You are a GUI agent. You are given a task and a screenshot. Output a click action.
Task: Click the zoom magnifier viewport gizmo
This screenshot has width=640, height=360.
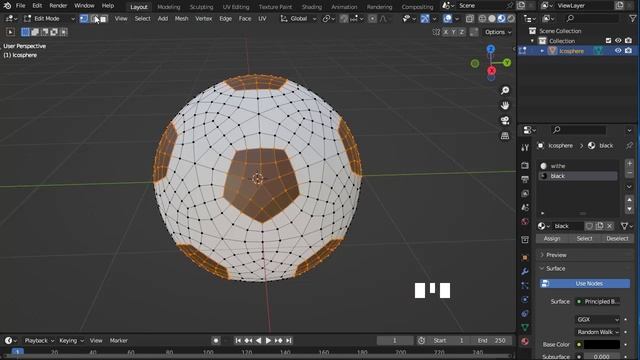pos(505,91)
